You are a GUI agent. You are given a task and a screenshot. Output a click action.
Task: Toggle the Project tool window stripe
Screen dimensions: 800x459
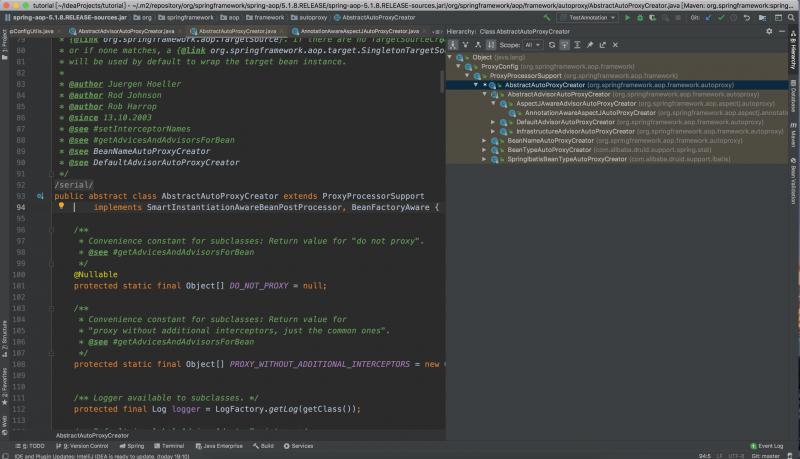[x=5, y=40]
